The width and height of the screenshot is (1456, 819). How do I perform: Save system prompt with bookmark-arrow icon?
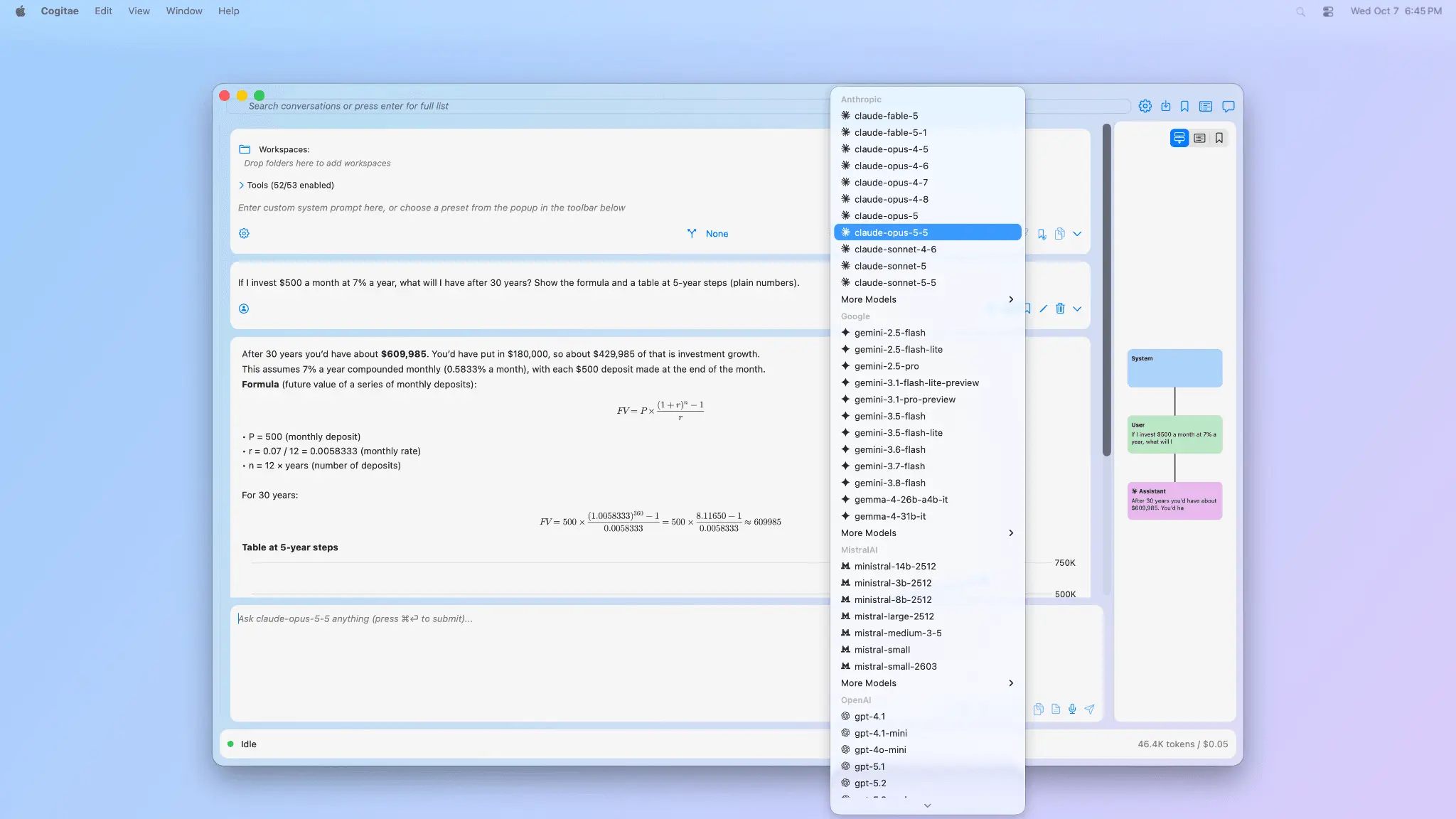coord(1042,234)
